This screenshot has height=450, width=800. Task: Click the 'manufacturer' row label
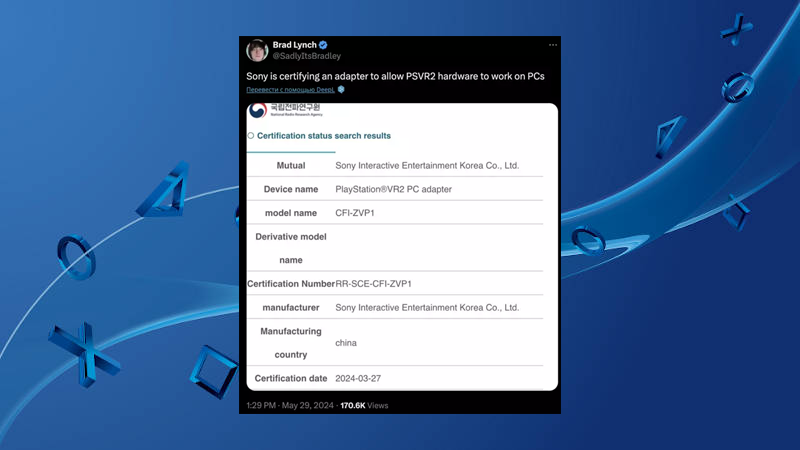pos(291,308)
